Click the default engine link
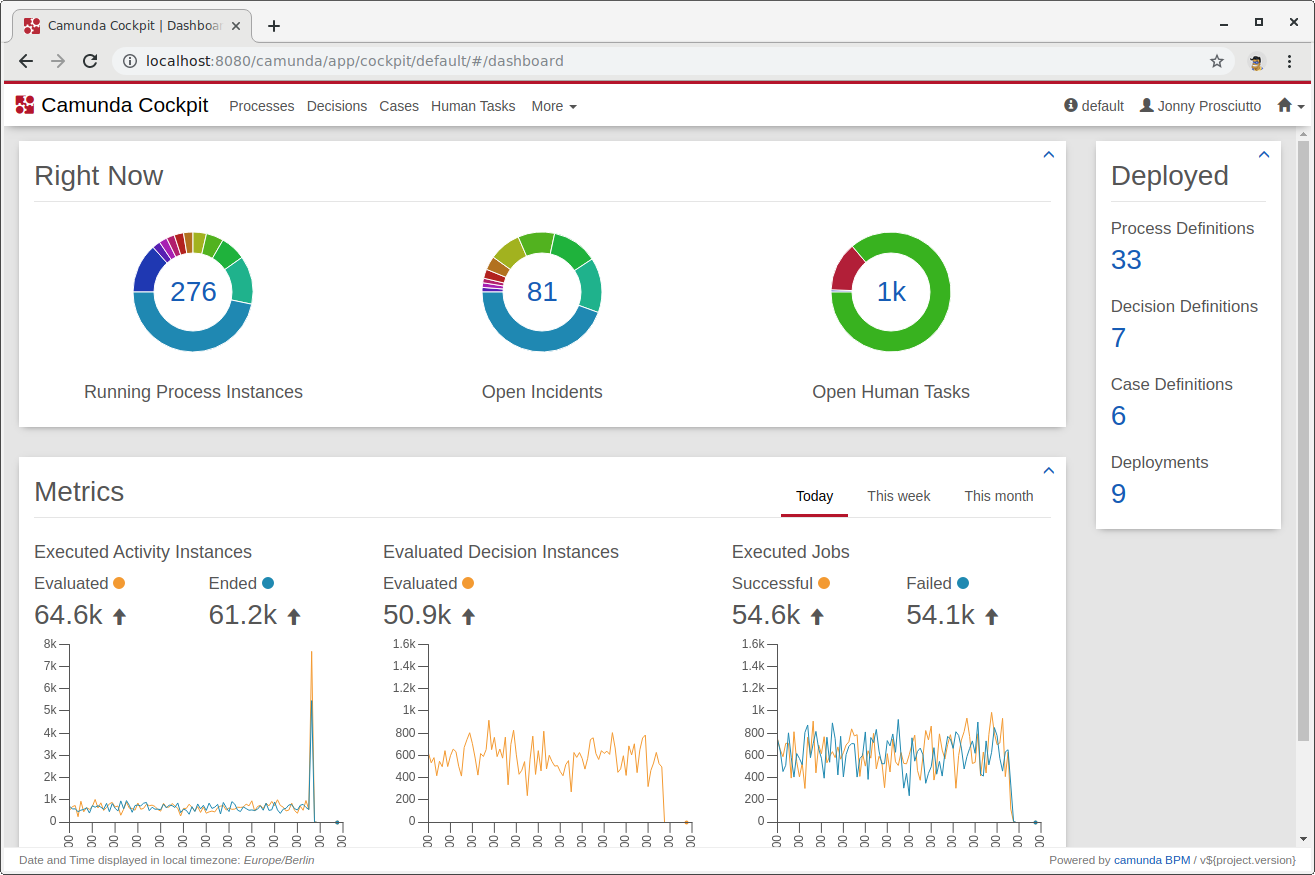This screenshot has height=875, width=1315. (x=1094, y=106)
